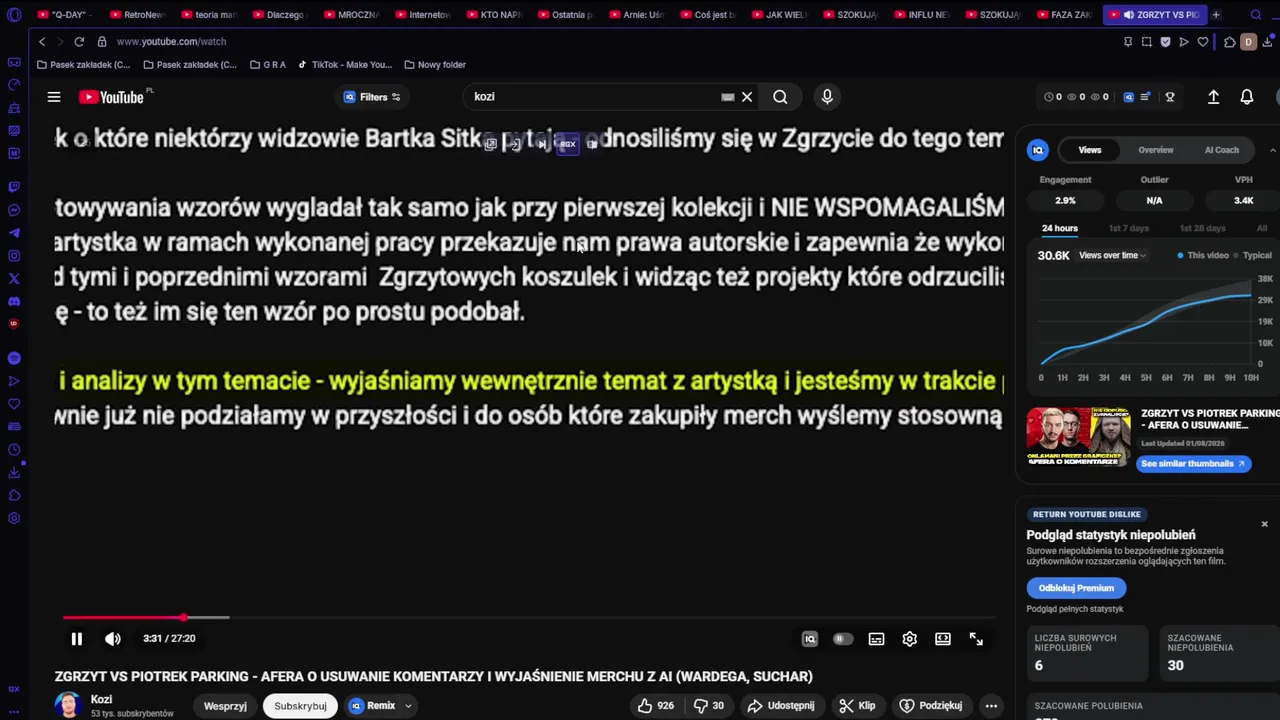Expand the 'Views over time' dropdown

click(1111, 255)
